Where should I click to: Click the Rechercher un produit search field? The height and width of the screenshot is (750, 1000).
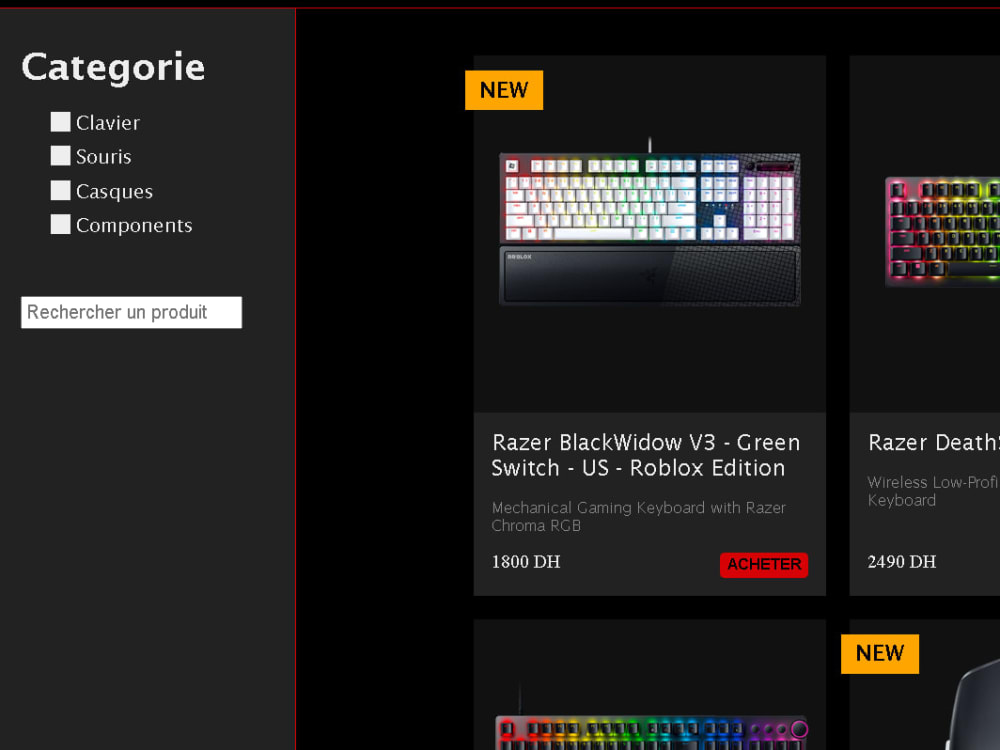tap(131, 312)
